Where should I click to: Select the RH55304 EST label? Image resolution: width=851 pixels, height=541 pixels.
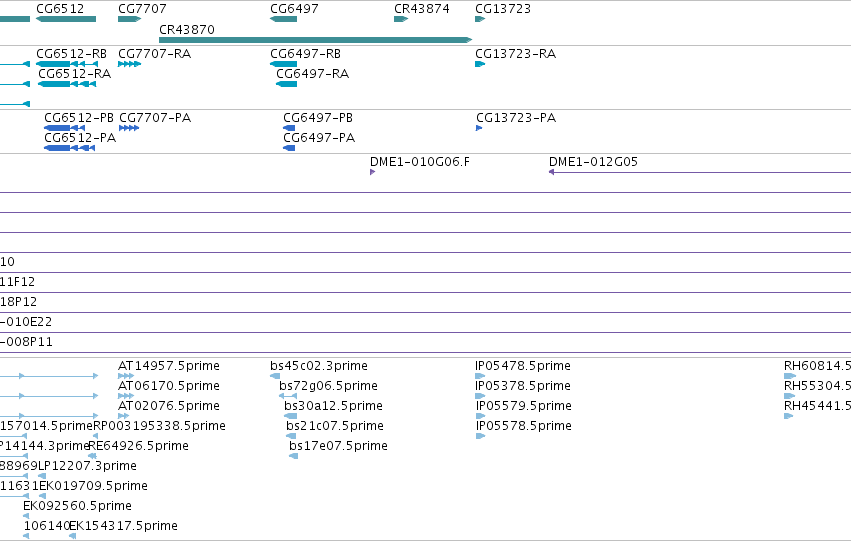(x=817, y=386)
